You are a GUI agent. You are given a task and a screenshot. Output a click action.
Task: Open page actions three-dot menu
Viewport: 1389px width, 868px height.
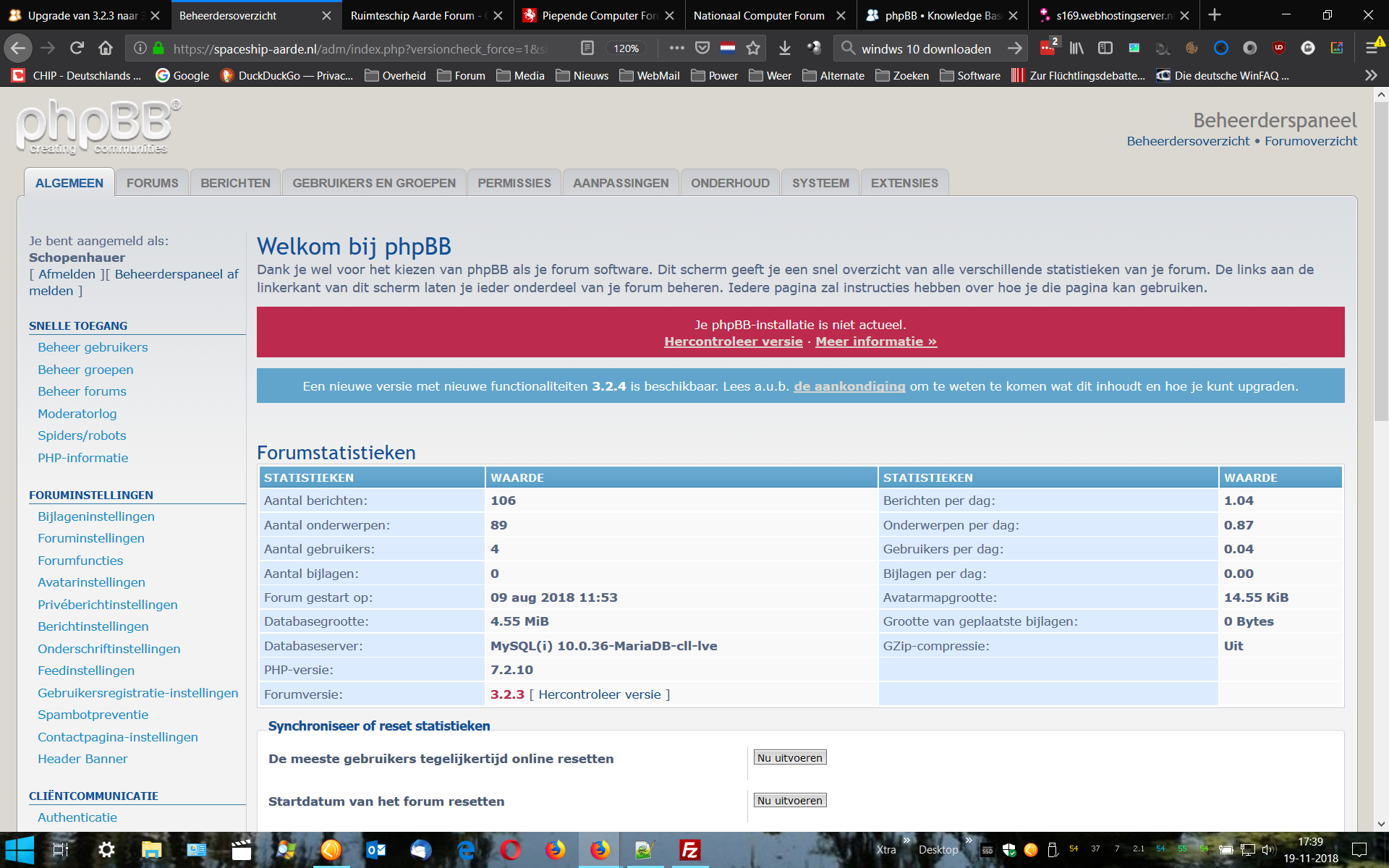[x=676, y=48]
